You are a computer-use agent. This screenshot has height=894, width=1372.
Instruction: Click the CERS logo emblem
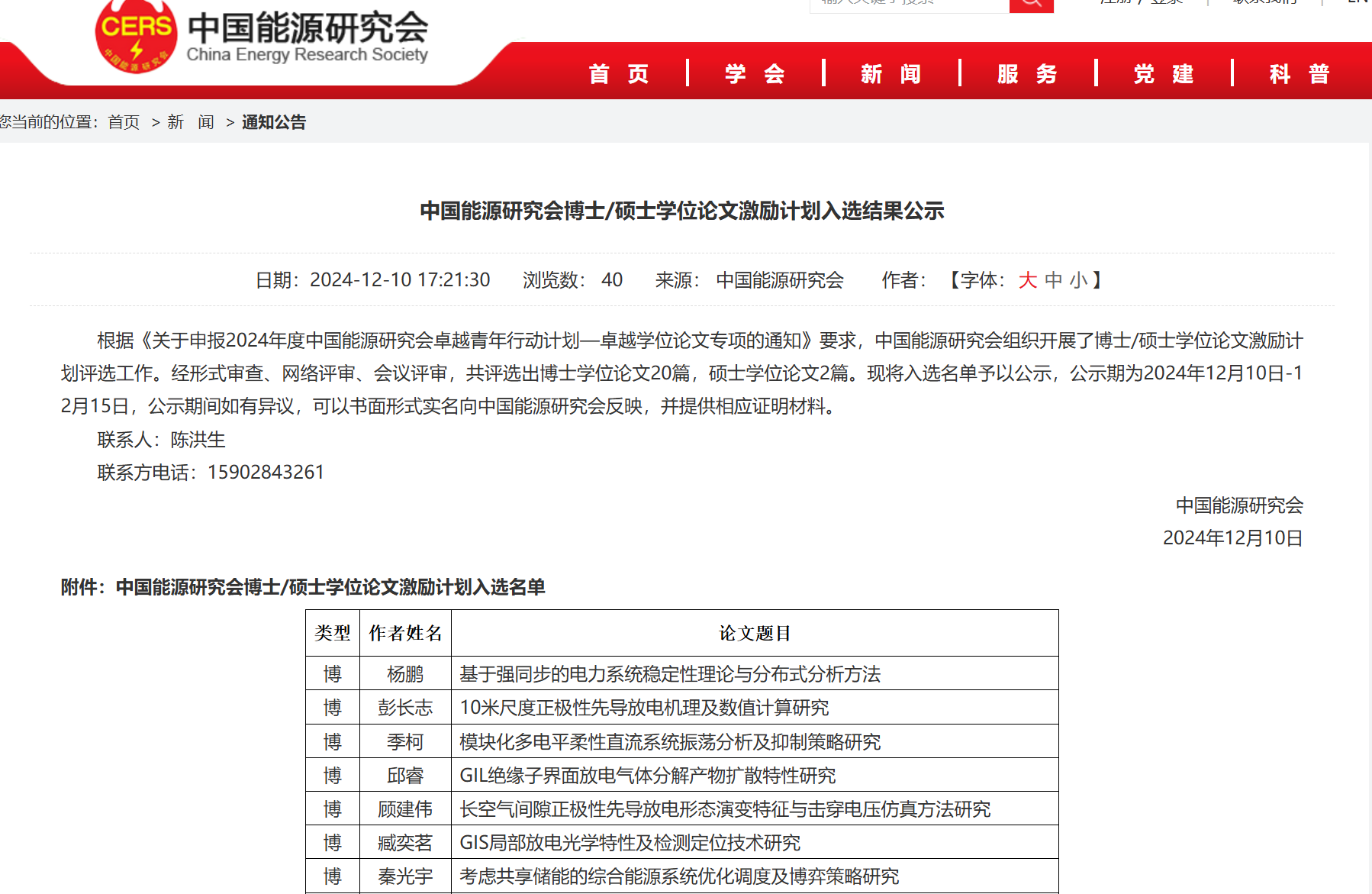(x=136, y=38)
